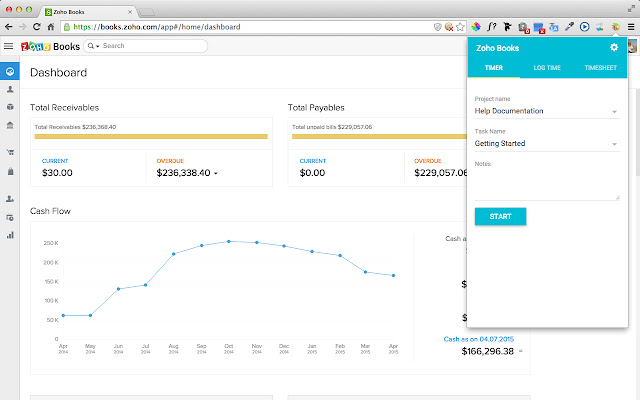The height and width of the screenshot is (400, 640).
Task: Open the sales cart icon in the sidebar
Action: (10, 152)
